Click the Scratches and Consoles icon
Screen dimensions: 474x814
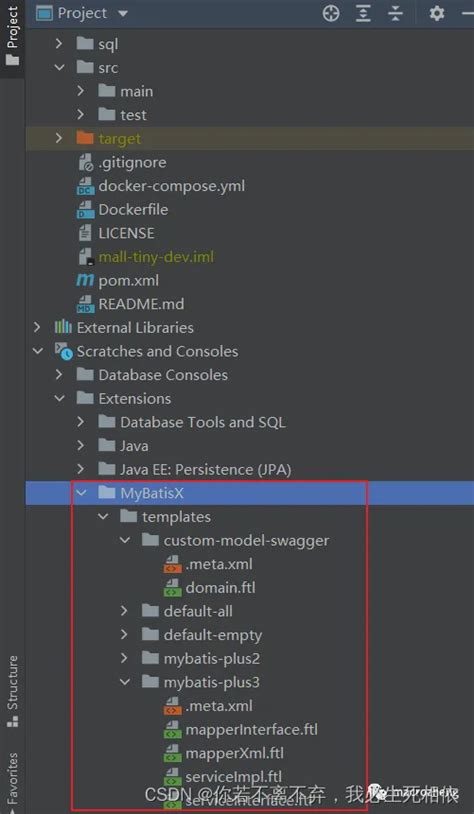point(64,351)
